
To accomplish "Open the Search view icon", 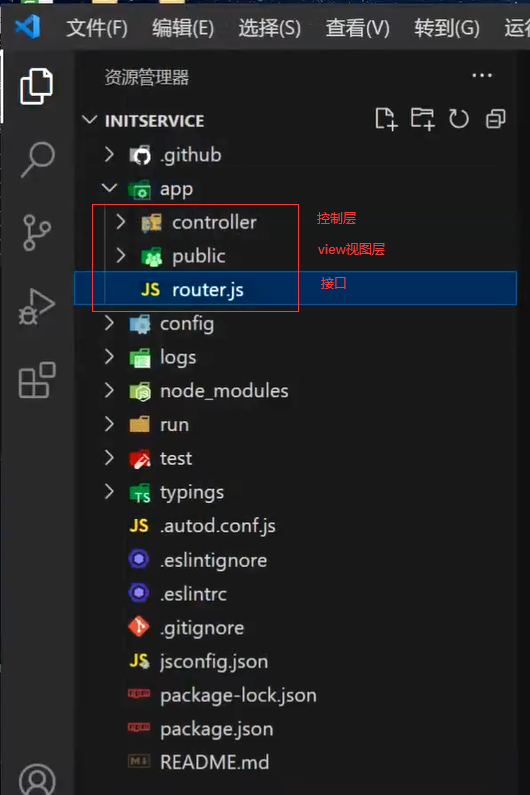I will (x=37, y=159).
